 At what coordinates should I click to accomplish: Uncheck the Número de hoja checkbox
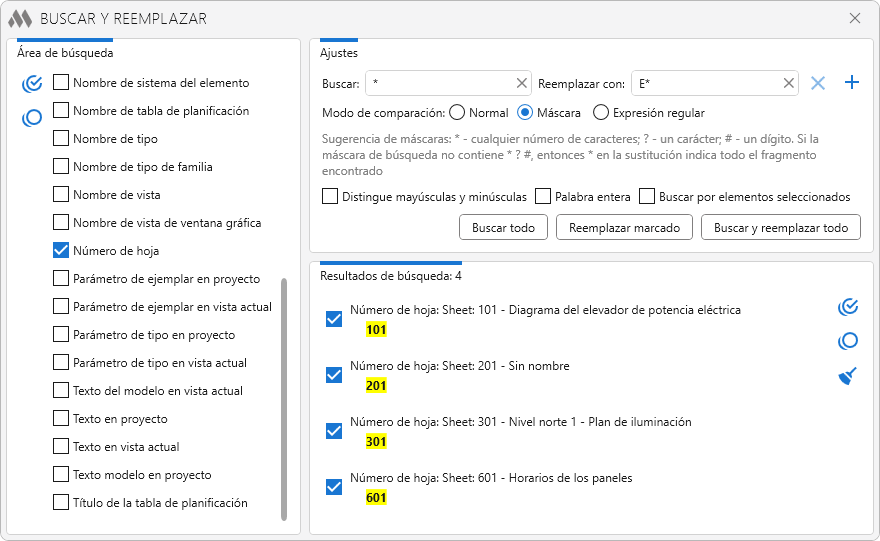pyautogui.click(x=61, y=251)
